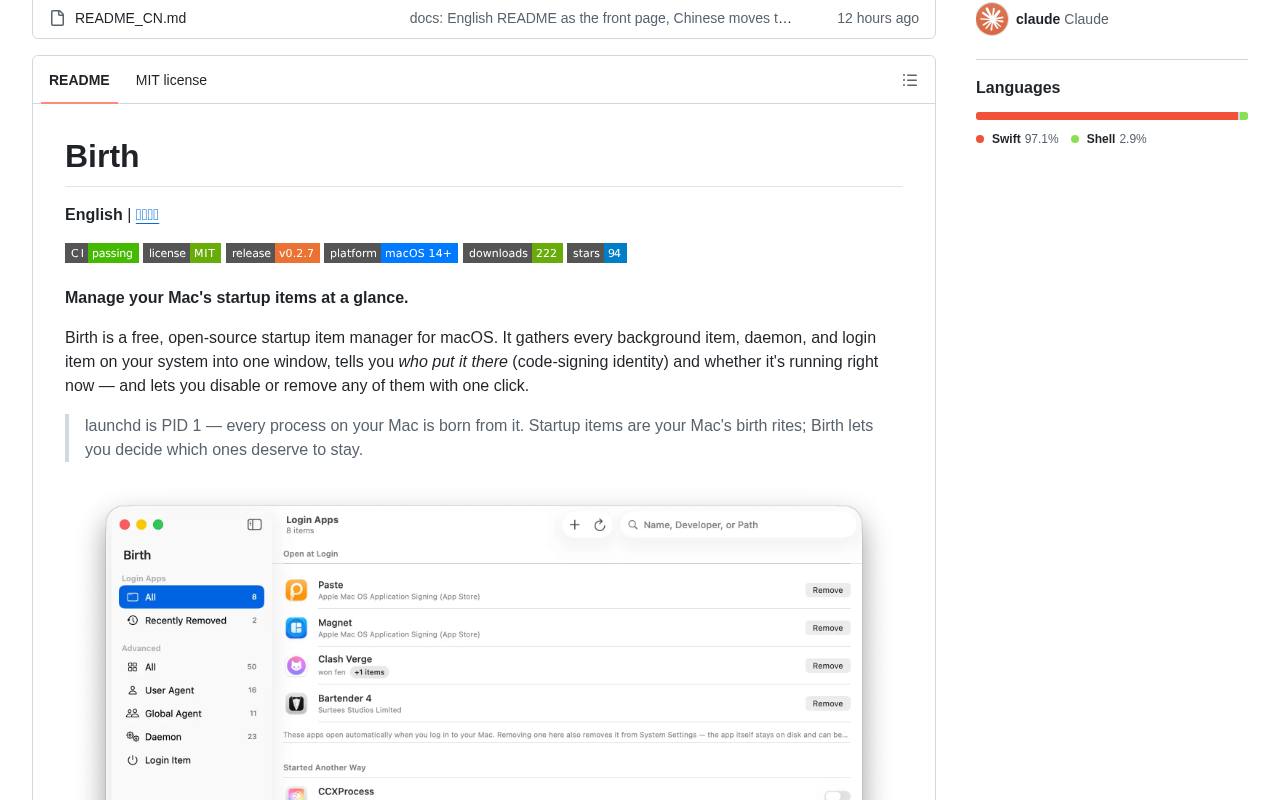The image size is (1280, 800).
Task: Click the claude contributor avatar
Action: 992,19
